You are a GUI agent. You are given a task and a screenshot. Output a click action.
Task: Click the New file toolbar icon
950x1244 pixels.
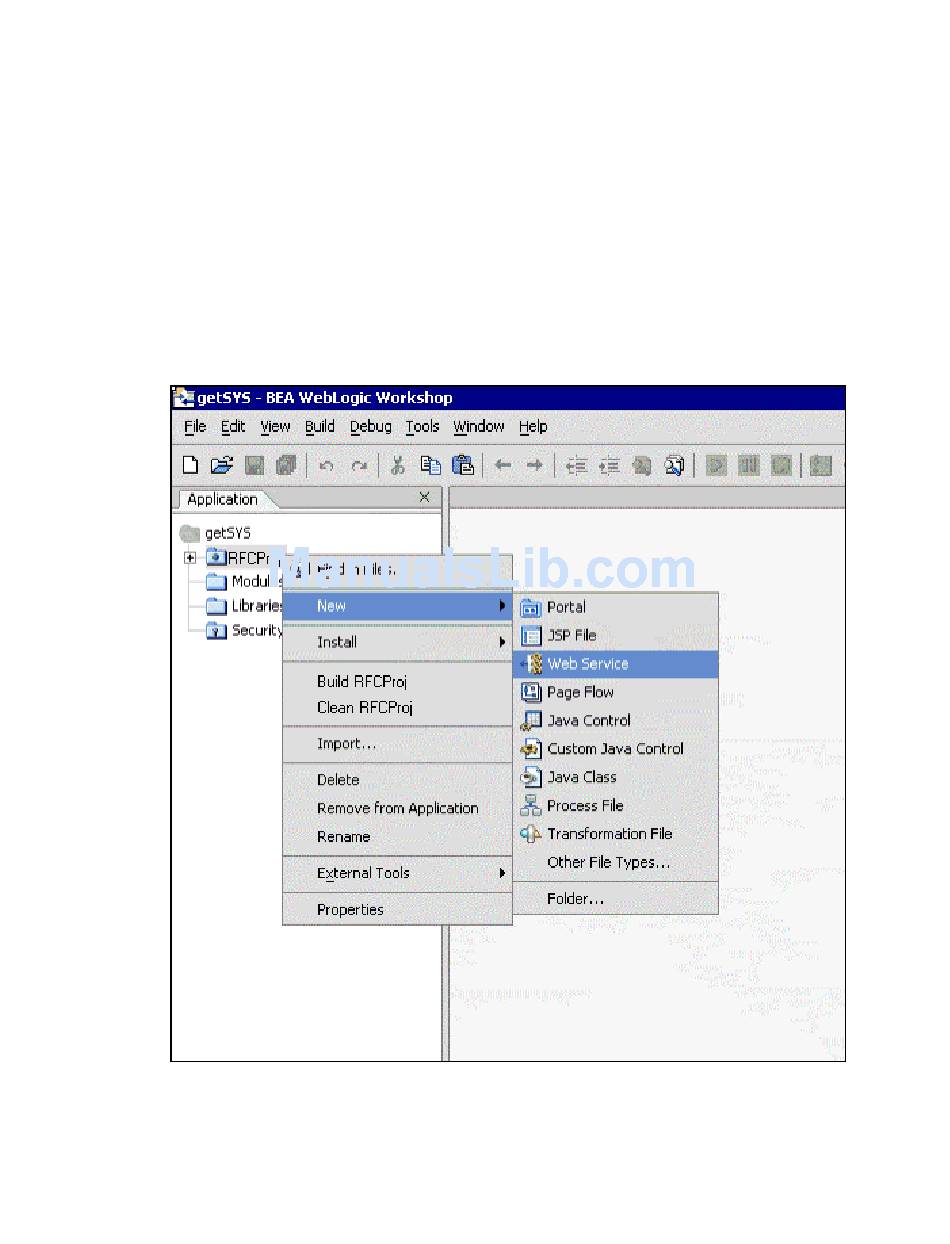190,465
